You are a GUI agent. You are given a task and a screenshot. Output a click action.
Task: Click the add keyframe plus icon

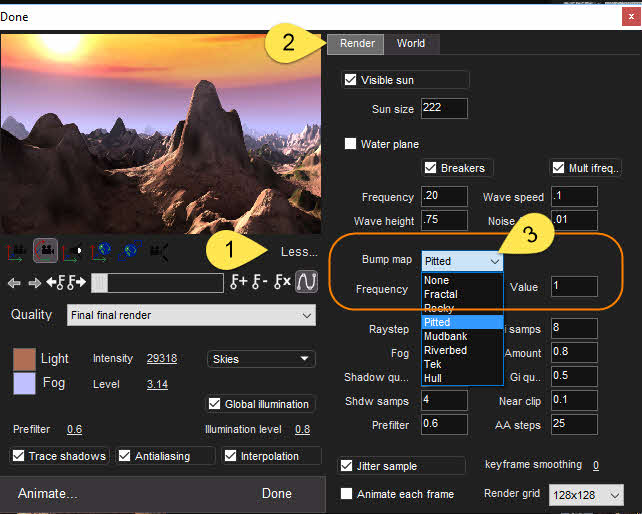[x=238, y=283]
